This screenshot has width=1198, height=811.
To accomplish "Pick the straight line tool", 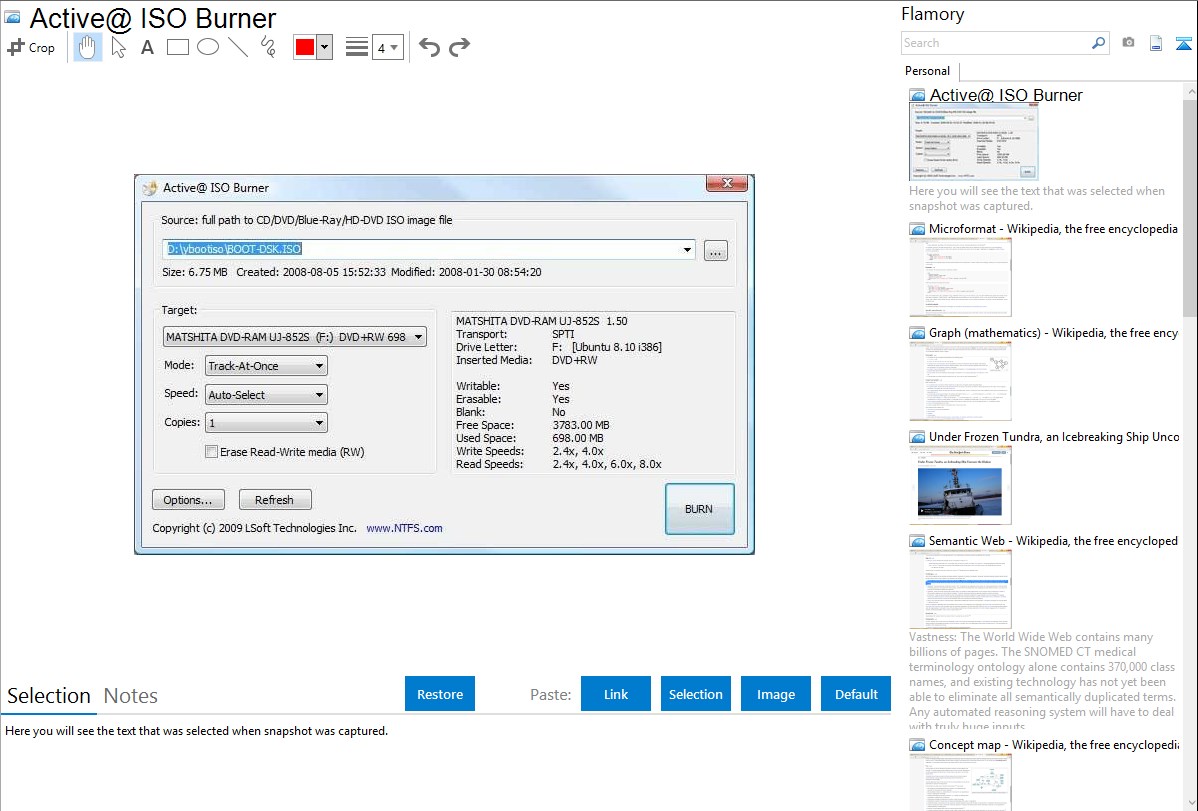I will [x=238, y=47].
